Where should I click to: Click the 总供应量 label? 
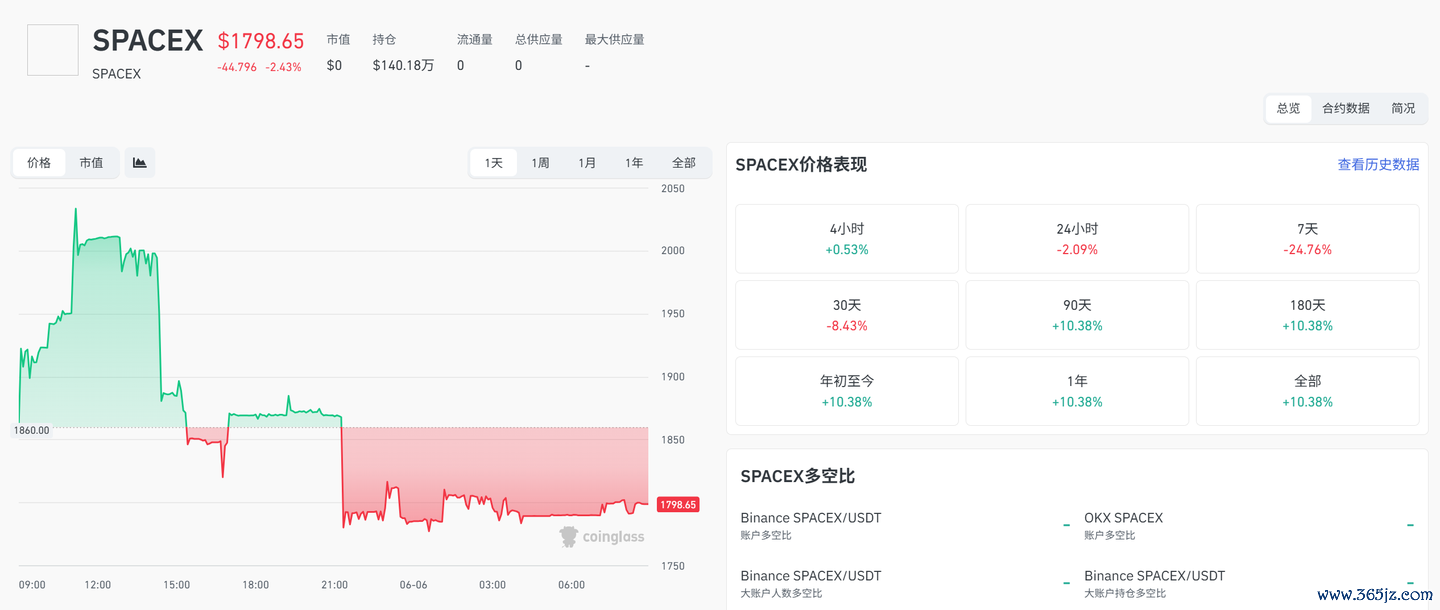539,40
